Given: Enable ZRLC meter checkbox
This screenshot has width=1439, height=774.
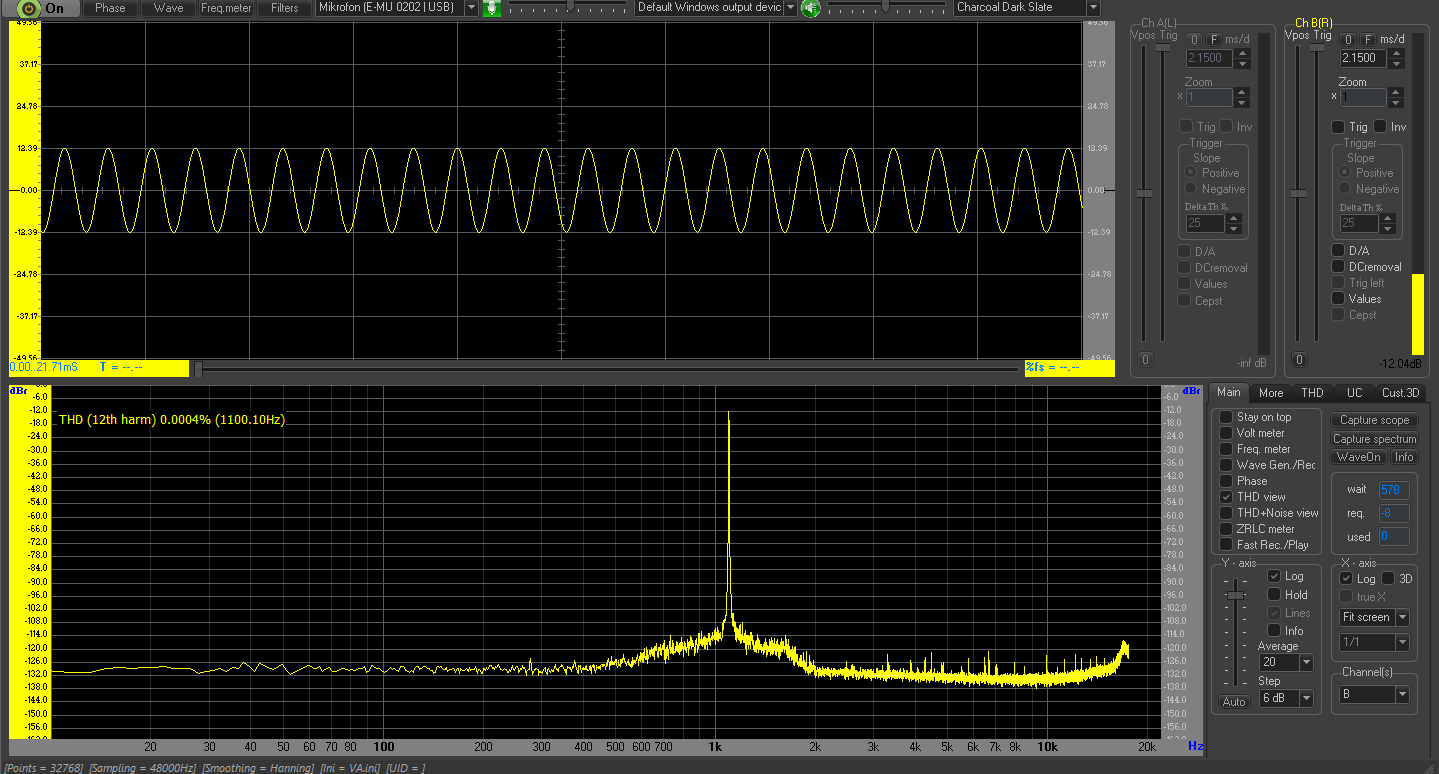Looking at the screenshot, I should (1226, 529).
